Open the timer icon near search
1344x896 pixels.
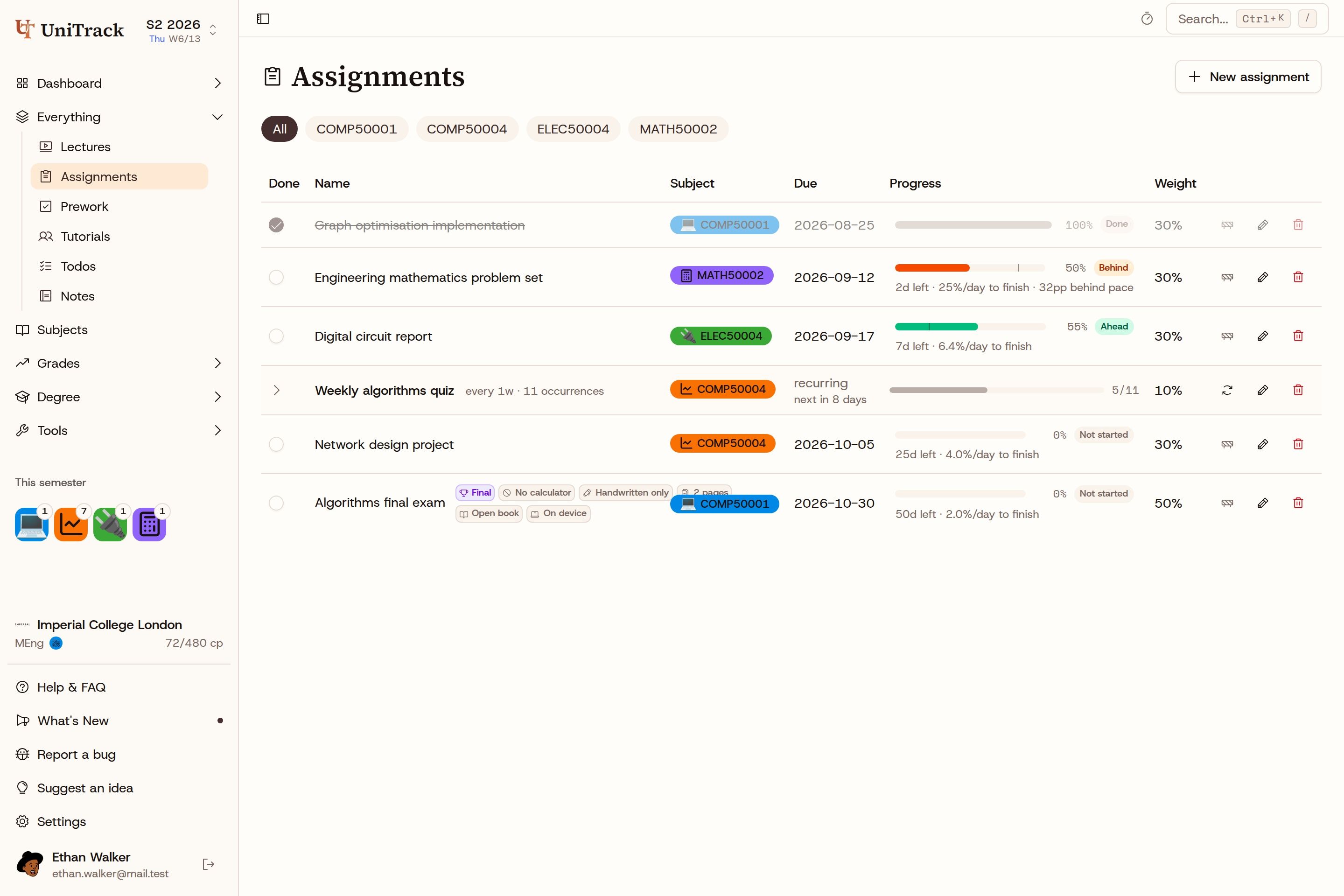(x=1146, y=19)
